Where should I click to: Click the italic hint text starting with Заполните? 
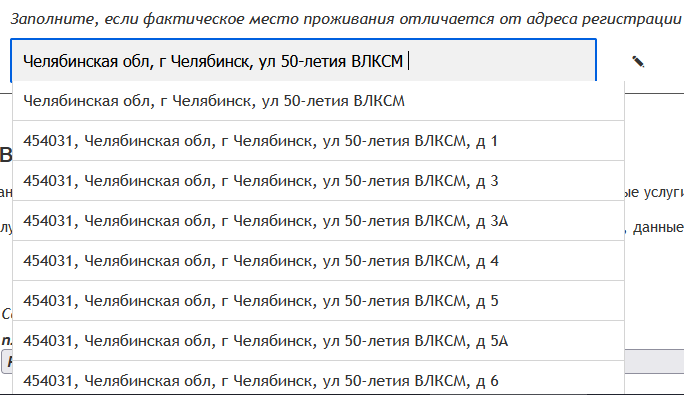pyautogui.click(x=346, y=19)
